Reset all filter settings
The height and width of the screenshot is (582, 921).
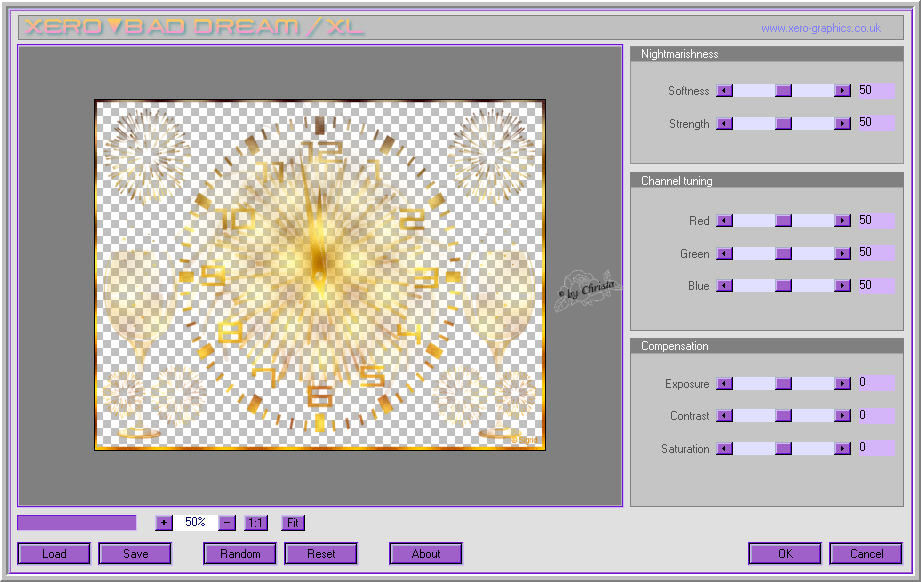click(321, 554)
